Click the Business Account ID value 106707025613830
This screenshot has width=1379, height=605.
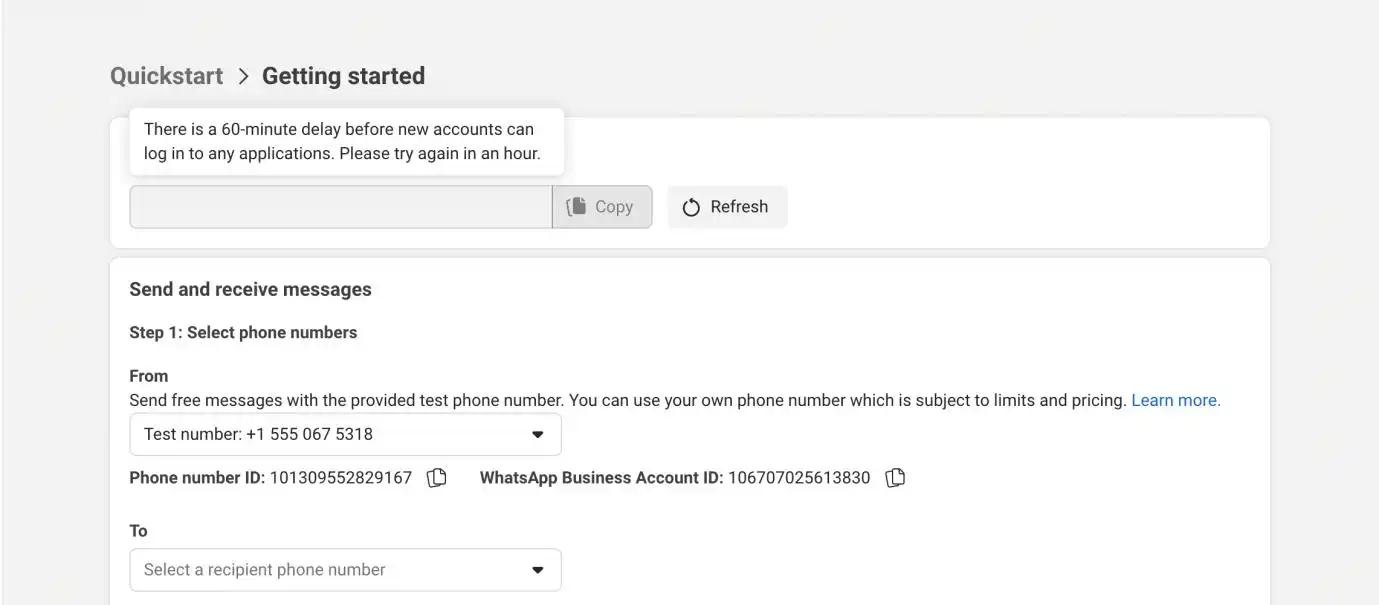[x=799, y=478]
